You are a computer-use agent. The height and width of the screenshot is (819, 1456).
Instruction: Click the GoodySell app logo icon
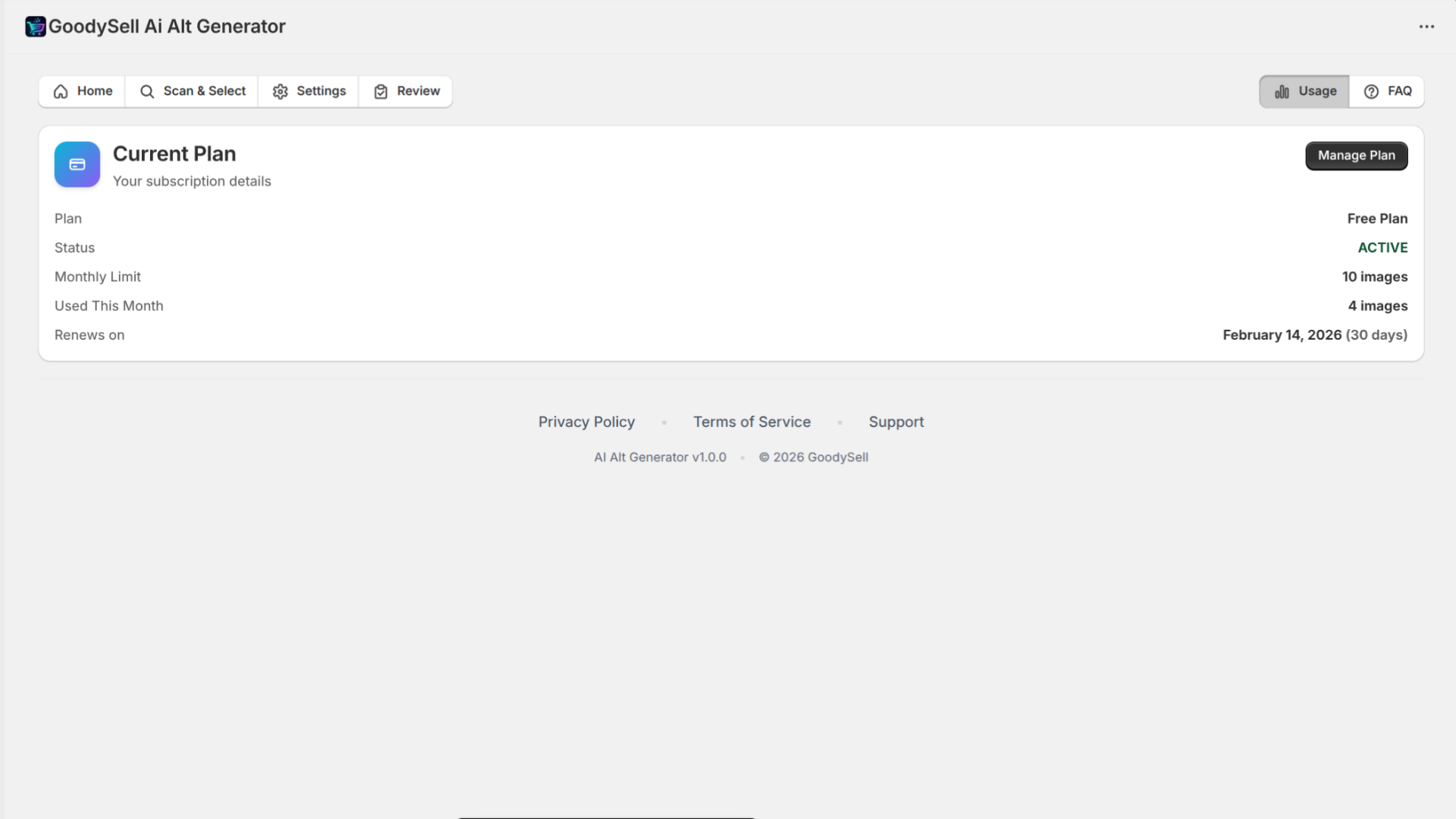tap(35, 26)
